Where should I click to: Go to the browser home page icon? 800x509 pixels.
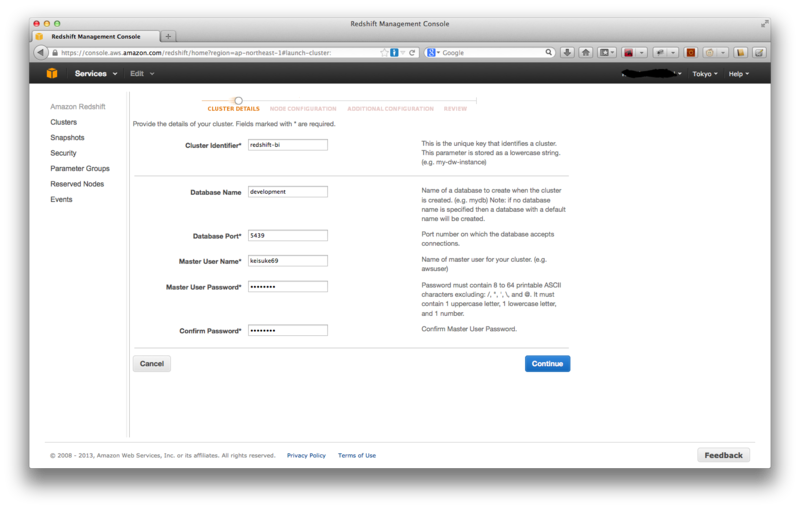tap(586, 53)
